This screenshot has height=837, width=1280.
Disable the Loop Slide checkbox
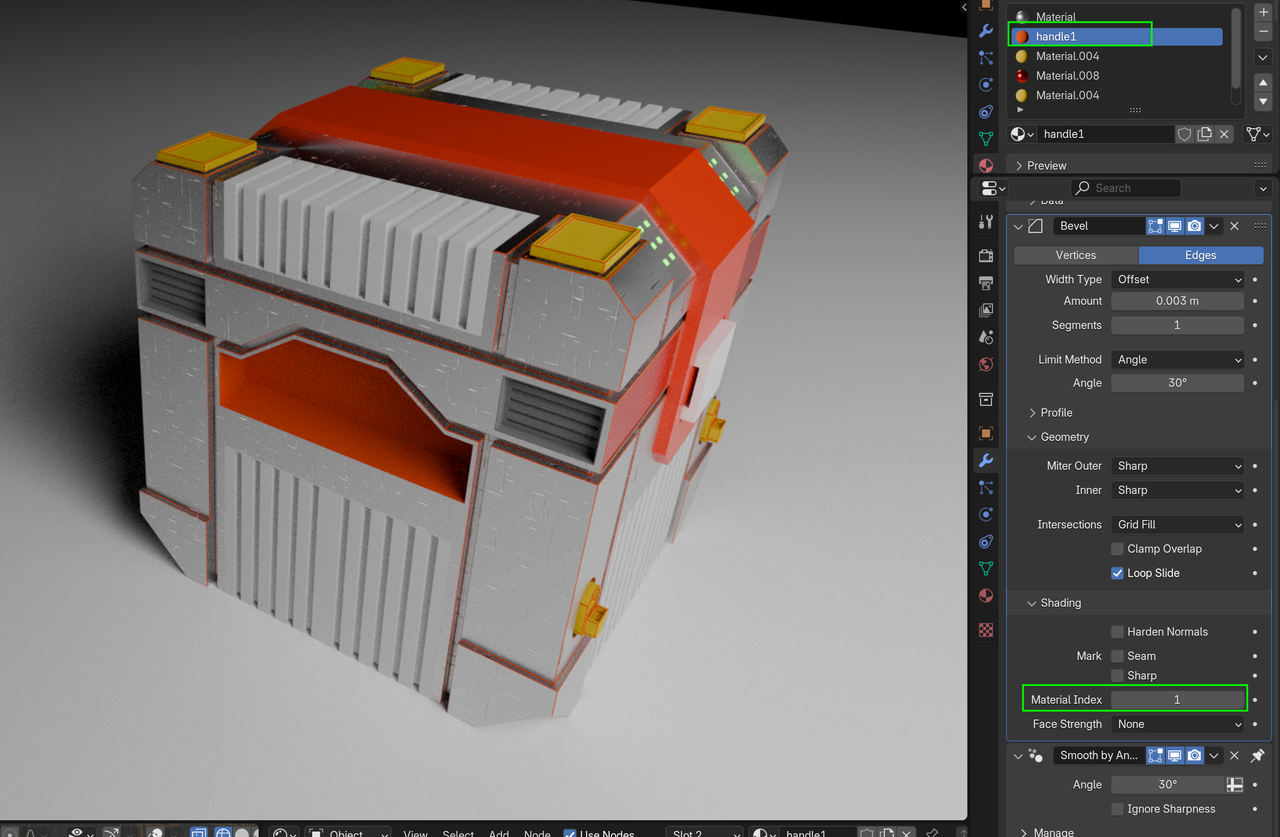pos(1117,573)
